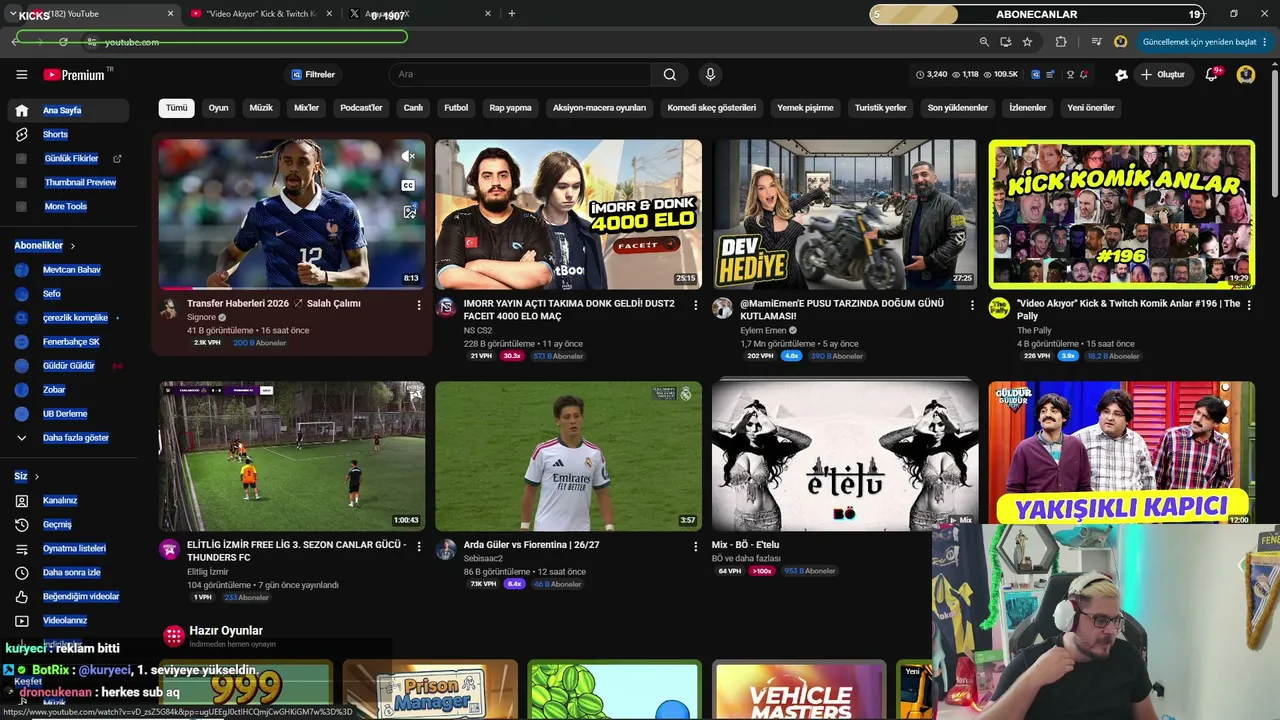Select the Futbol filter chip
Image resolution: width=1280 pixels, height=720 pixels.
pos(456,108)
